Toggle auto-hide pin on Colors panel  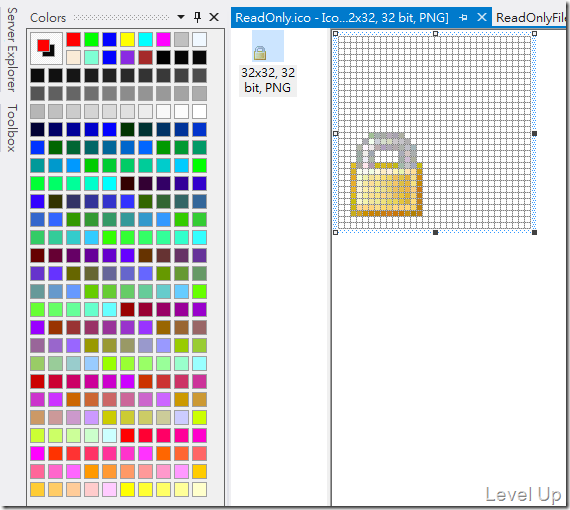pos(197,17)
